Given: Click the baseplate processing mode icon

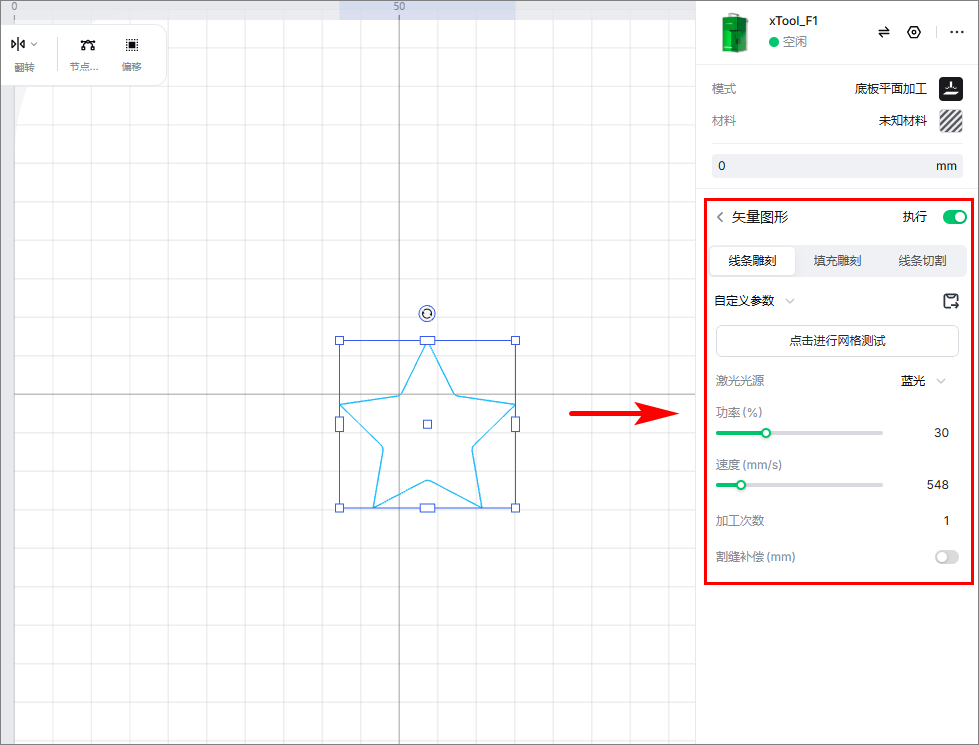Looking at the screenshot, I should point(950,89).
